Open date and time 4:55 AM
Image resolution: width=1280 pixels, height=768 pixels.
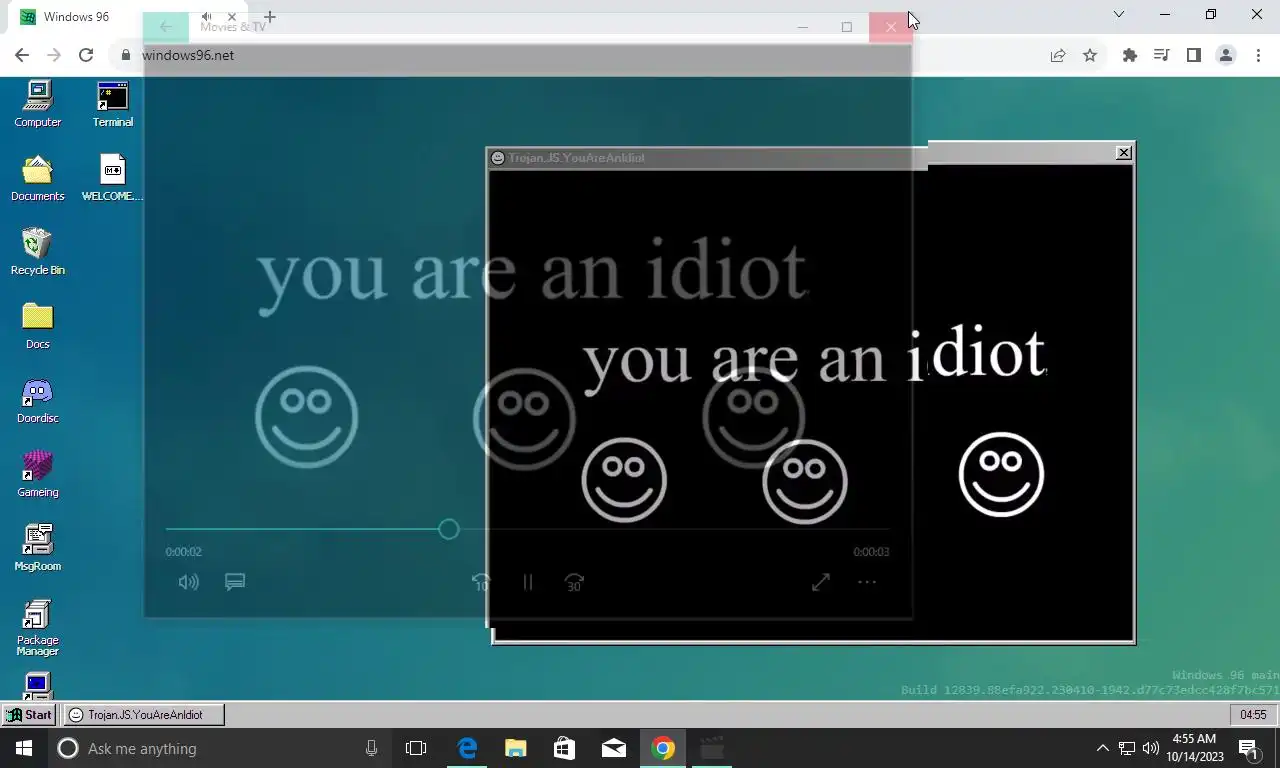1194,748
